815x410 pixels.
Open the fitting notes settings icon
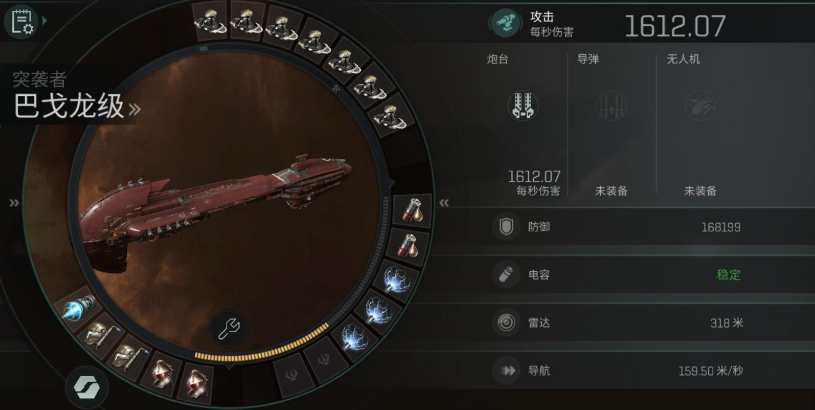point(21,21)
